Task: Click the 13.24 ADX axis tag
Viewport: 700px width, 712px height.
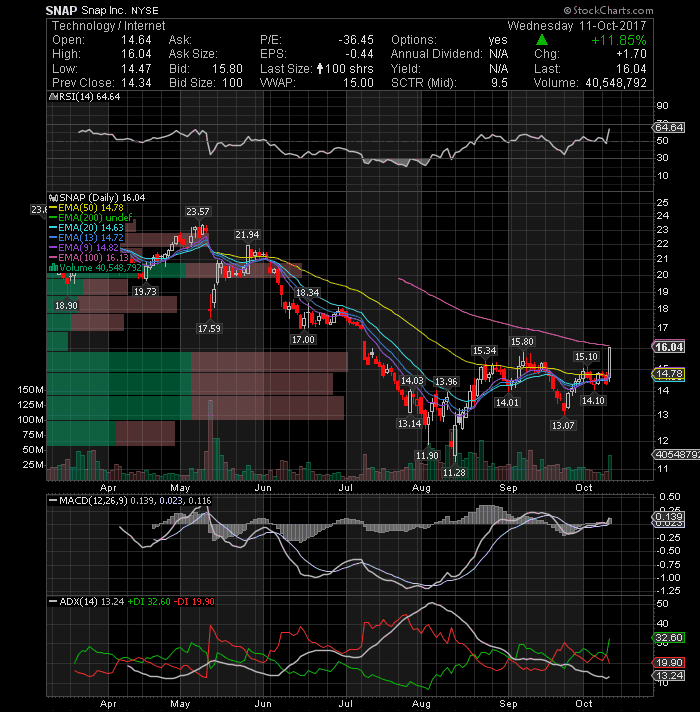Action: click(x=668, y=676)
